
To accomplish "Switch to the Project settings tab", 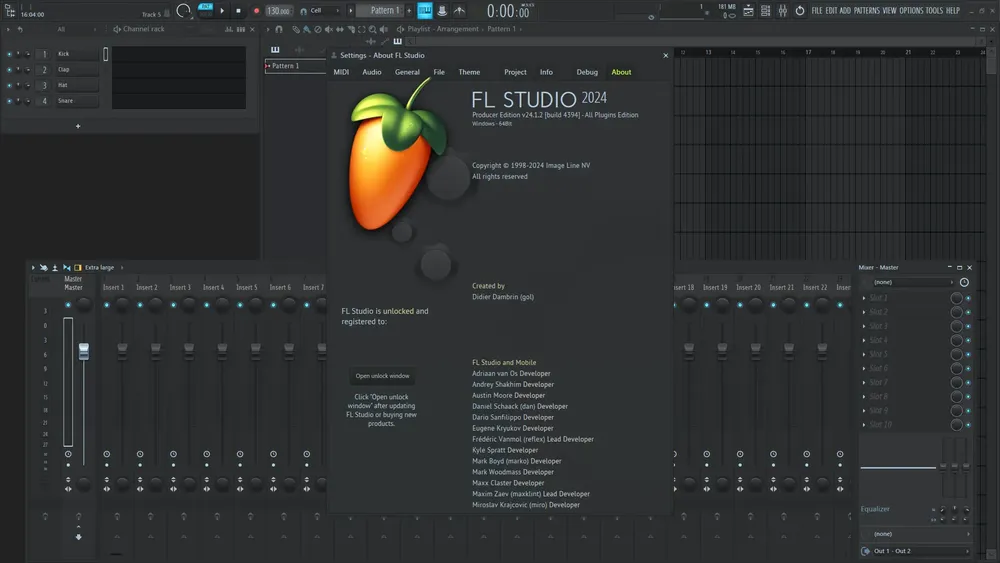I will pyautogui.click(x=515, y=72).
